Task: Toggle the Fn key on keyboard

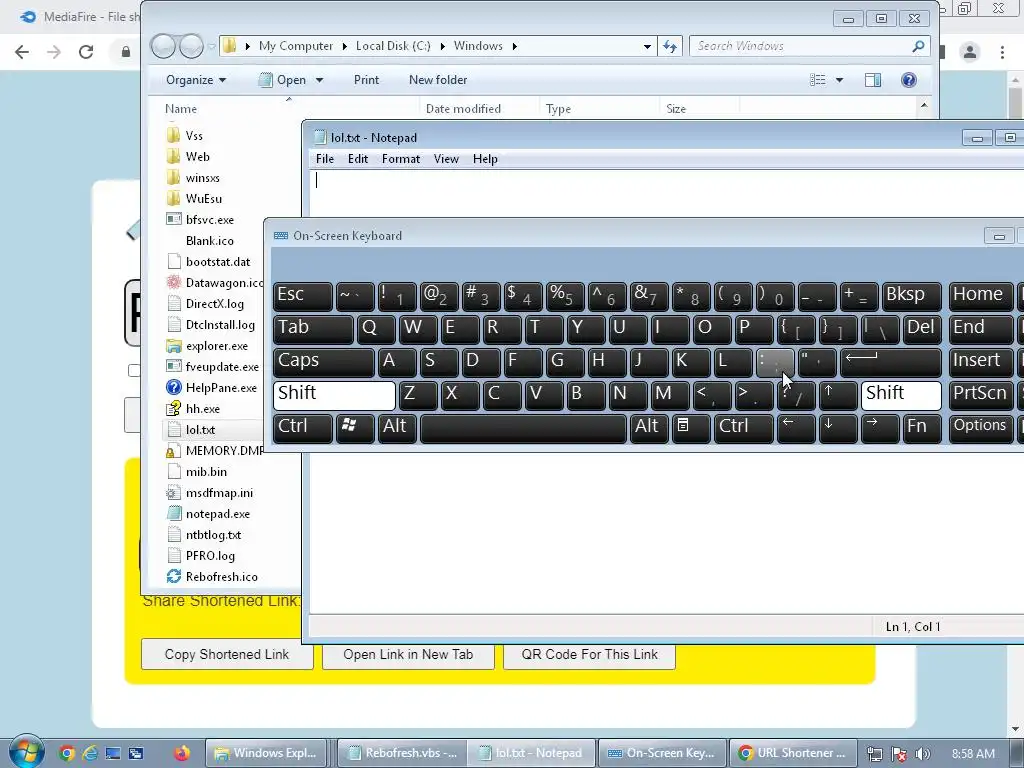Action: 921,427
